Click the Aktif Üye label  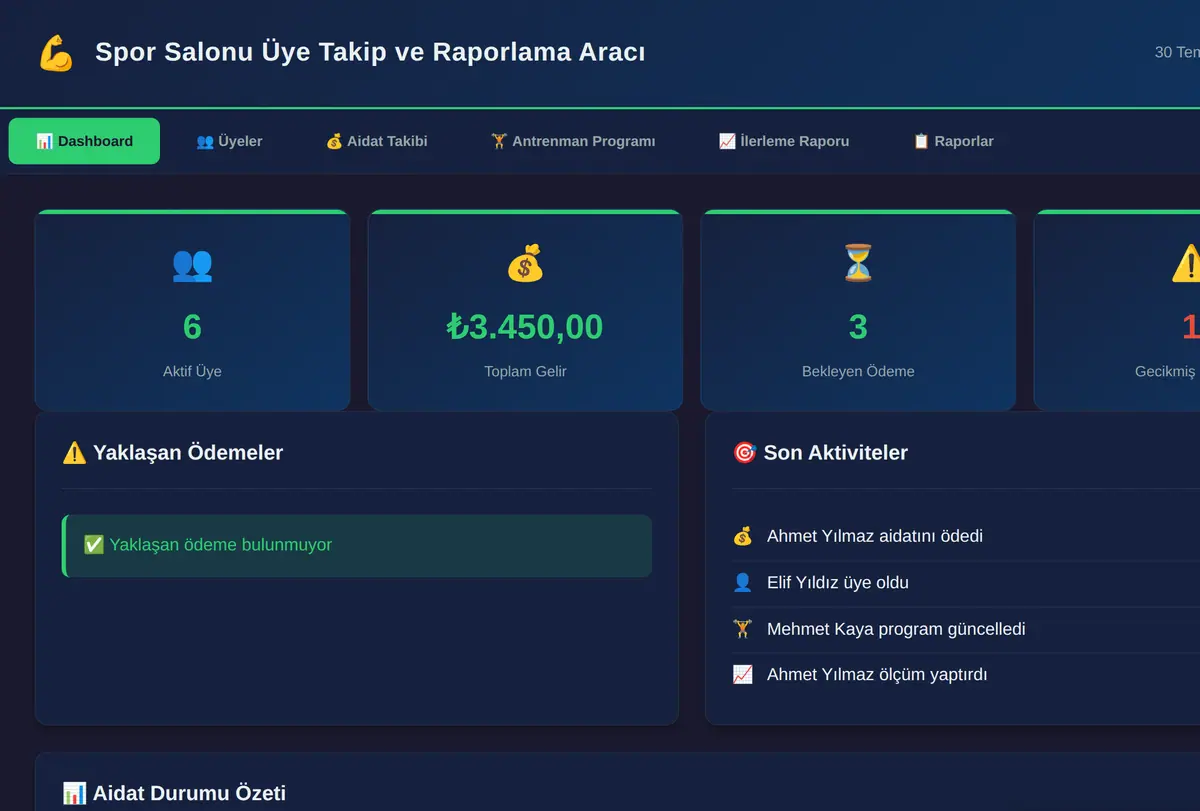click(192, 371)
